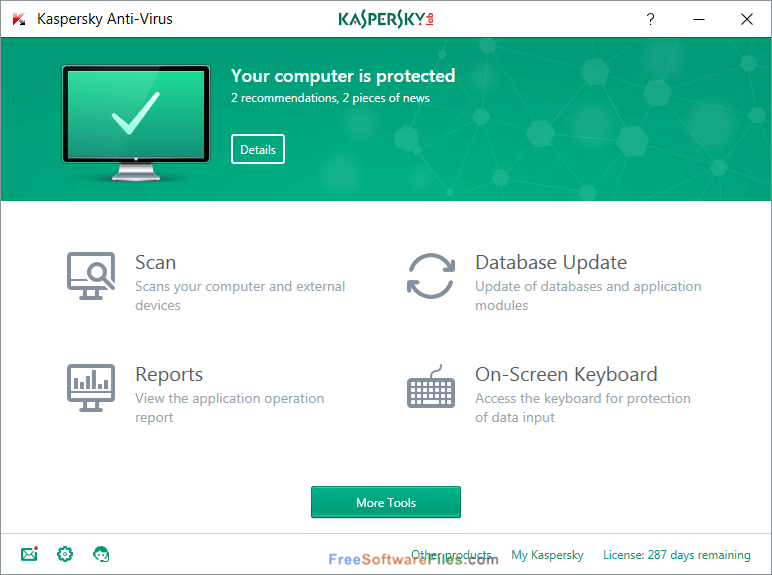Contact support via the headset icon
The height and width of the screenshot is (575, 772).
101,554
